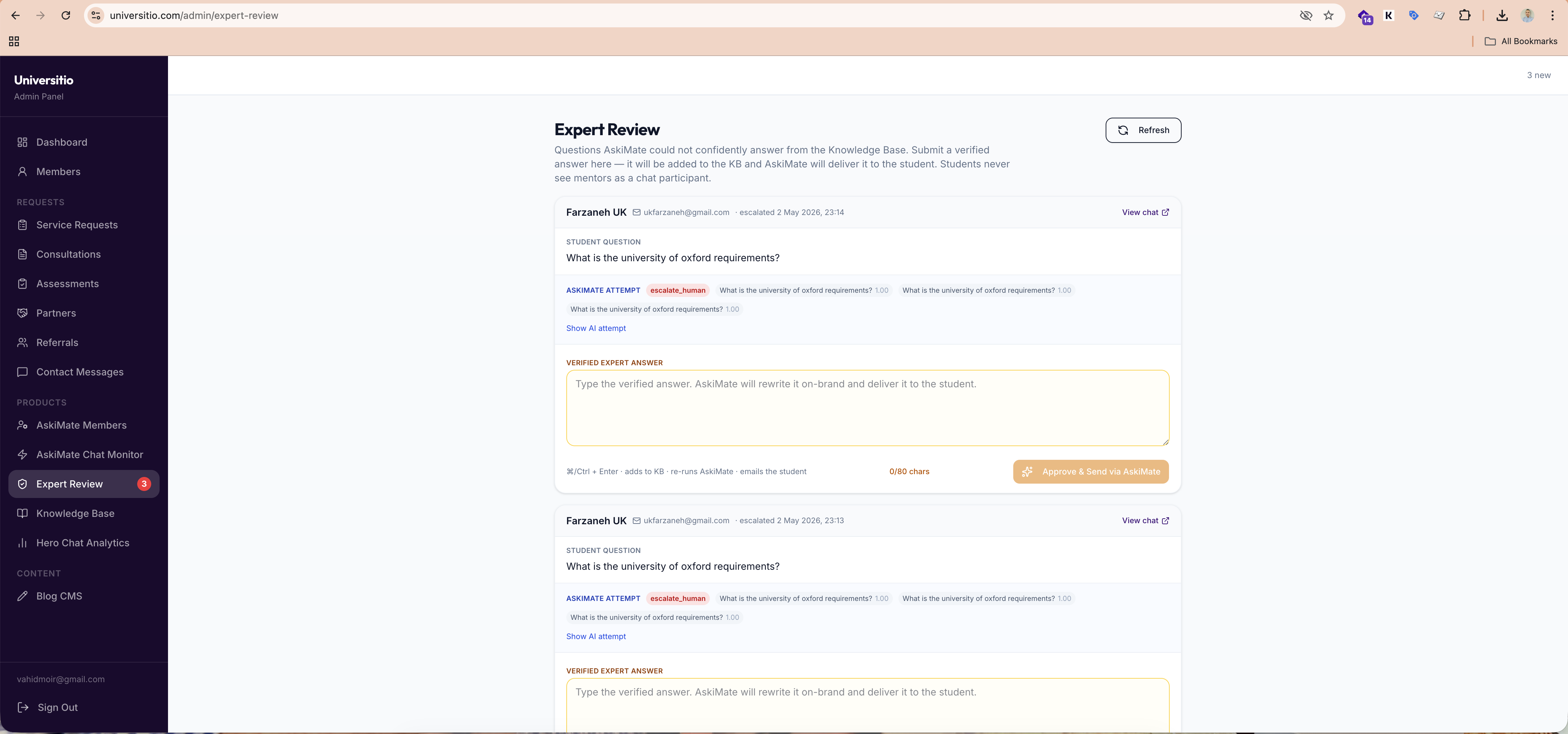Open All Bookmarks folder

coord(1520,41)
